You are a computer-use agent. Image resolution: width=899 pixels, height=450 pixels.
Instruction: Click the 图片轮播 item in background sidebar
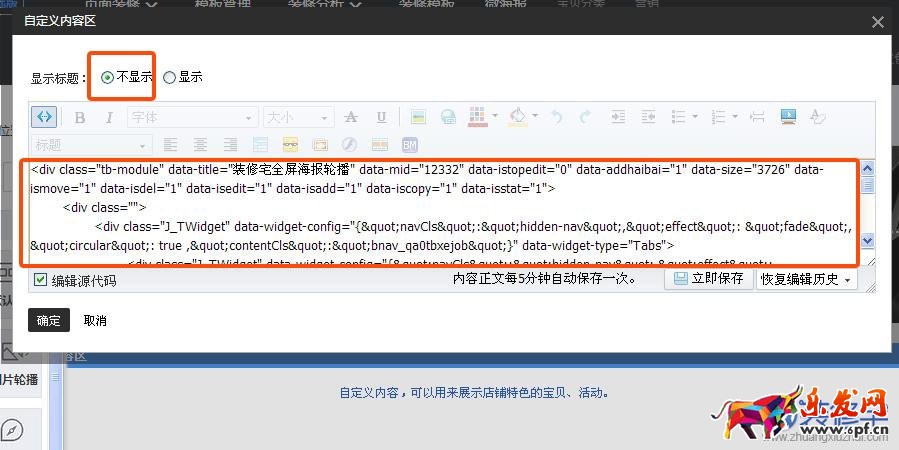19,379
